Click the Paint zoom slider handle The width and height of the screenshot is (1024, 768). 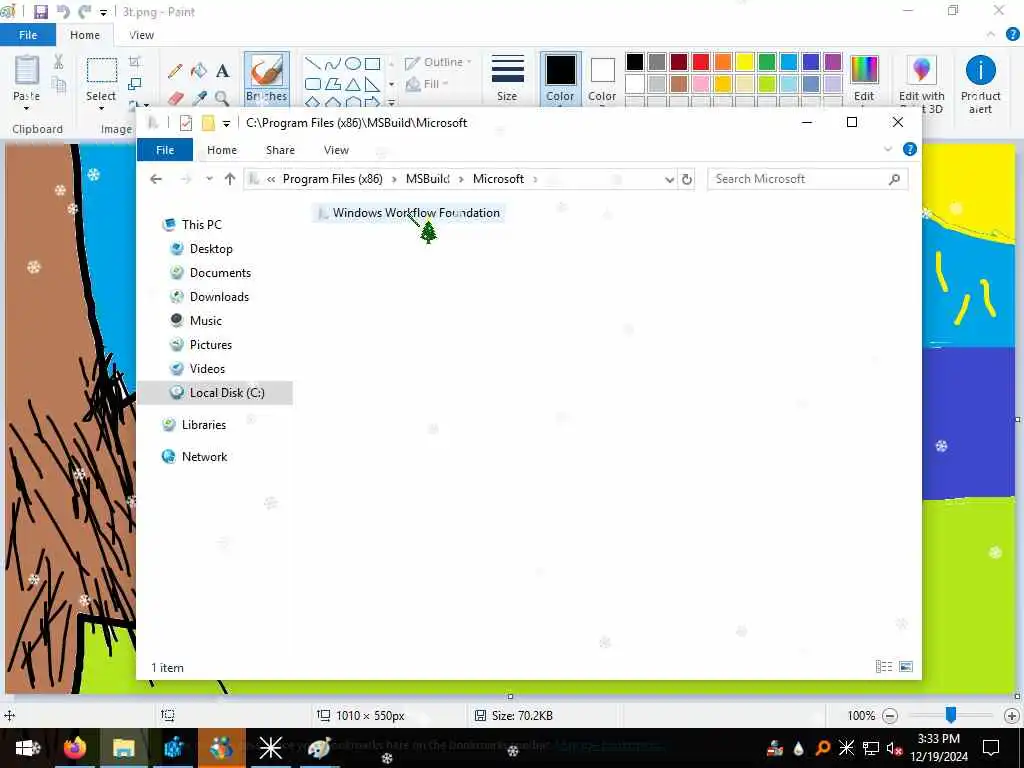coord(951,715)
